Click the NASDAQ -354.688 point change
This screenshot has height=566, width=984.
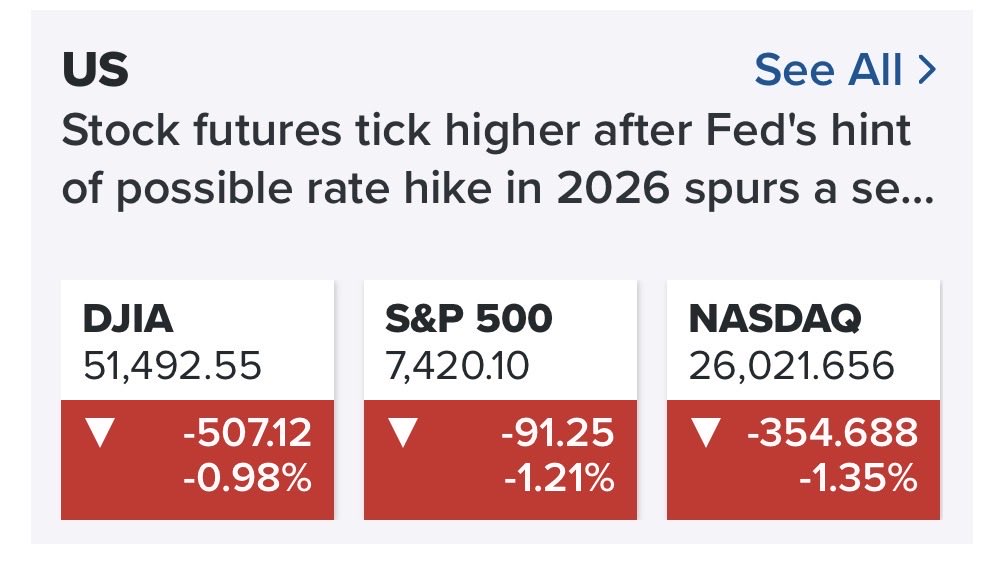click(832, 433)
